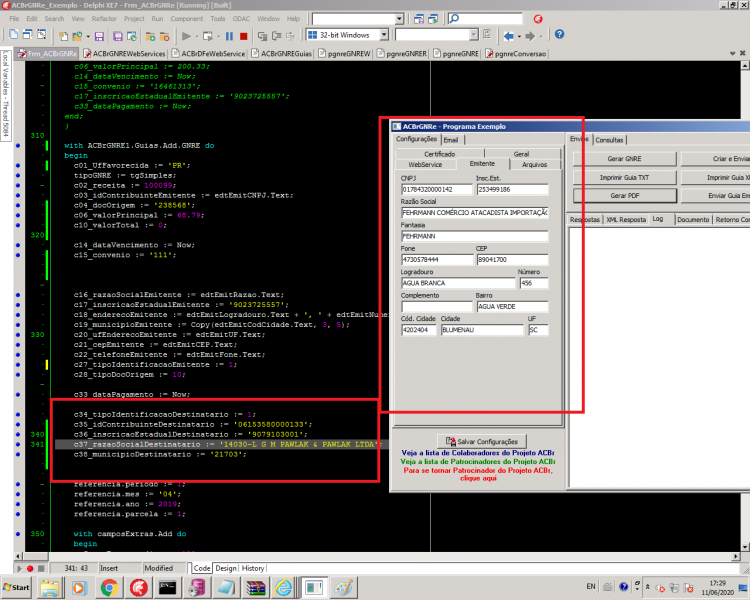Click the Salvar Configurações button
750x600 pixels.
click(482, 441)
